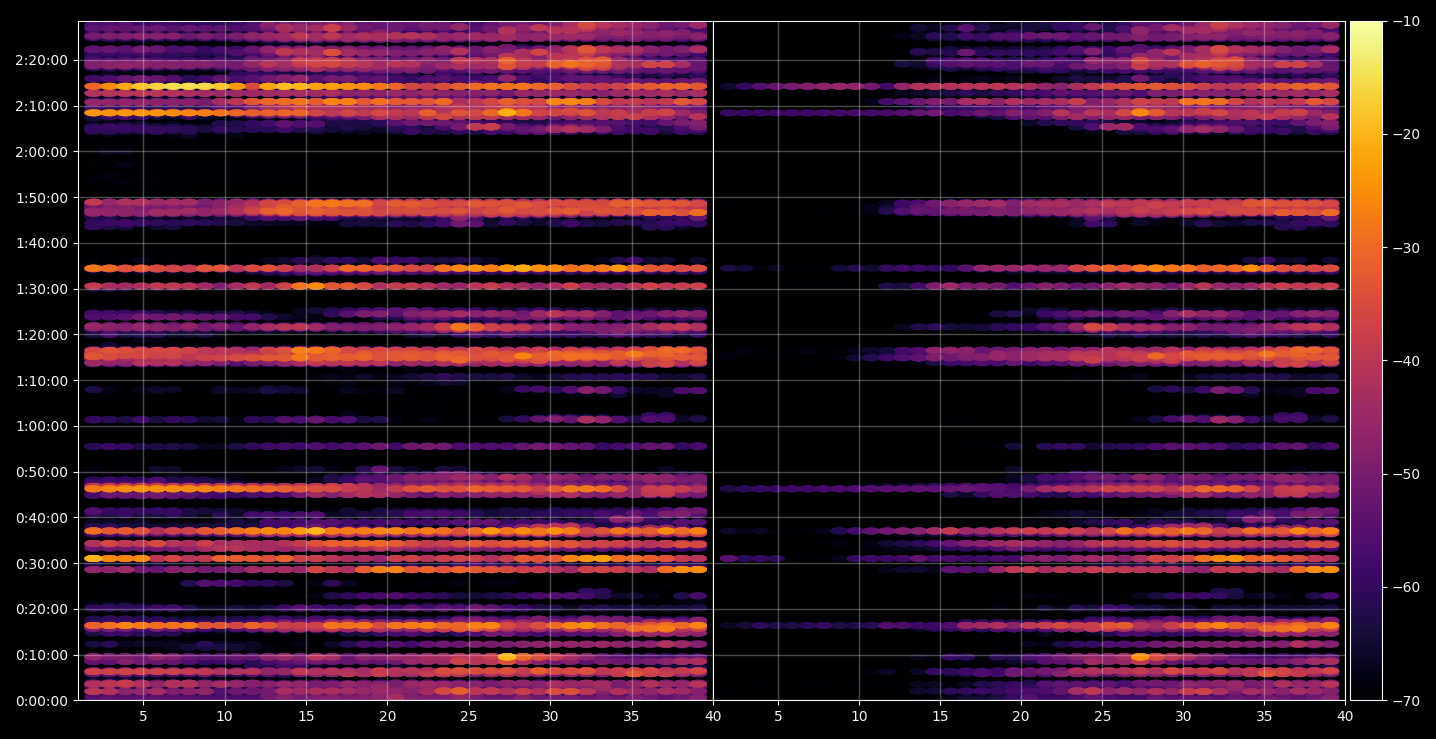Select the 1:40:00 tick label

point(42,243)
